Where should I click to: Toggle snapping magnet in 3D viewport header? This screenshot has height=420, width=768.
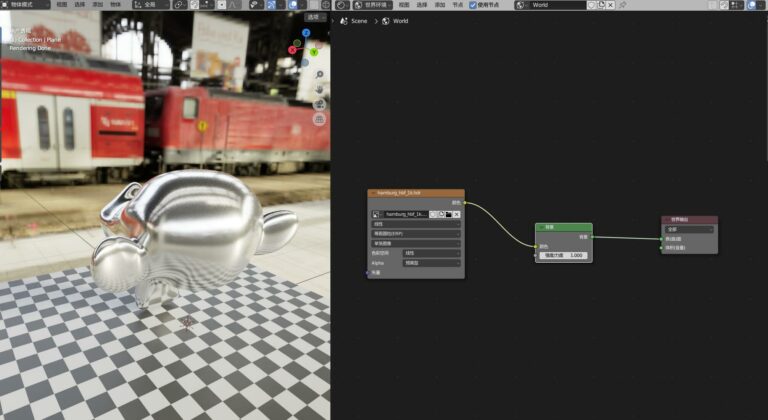click(195, 5)
